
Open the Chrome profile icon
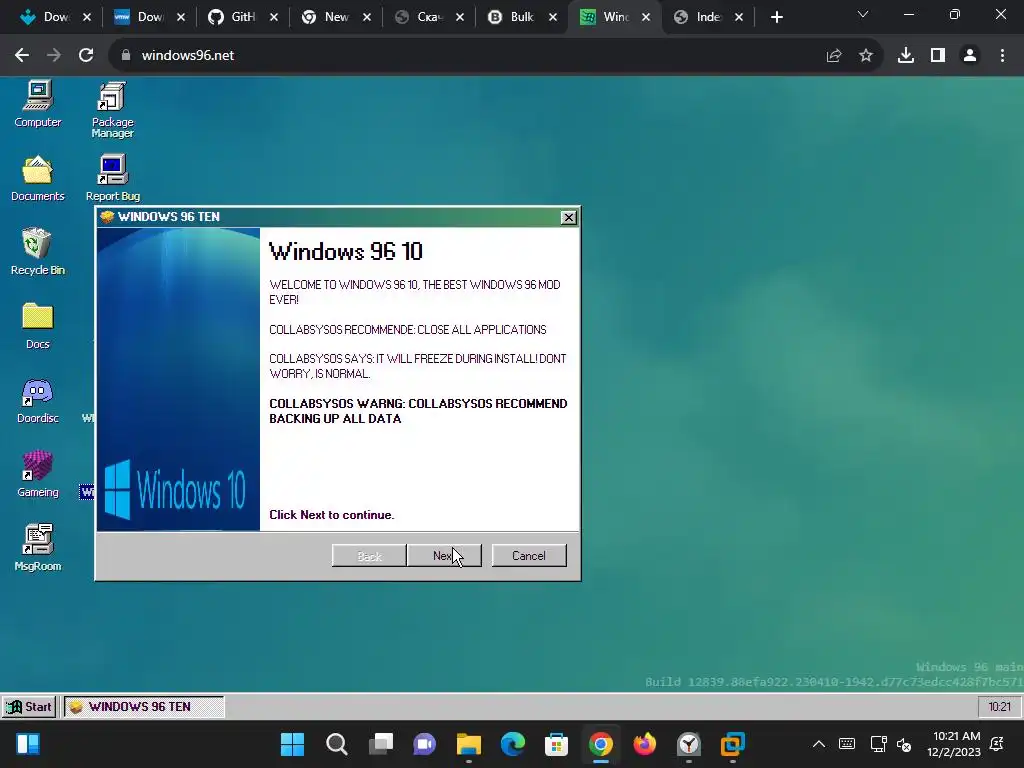970,56
